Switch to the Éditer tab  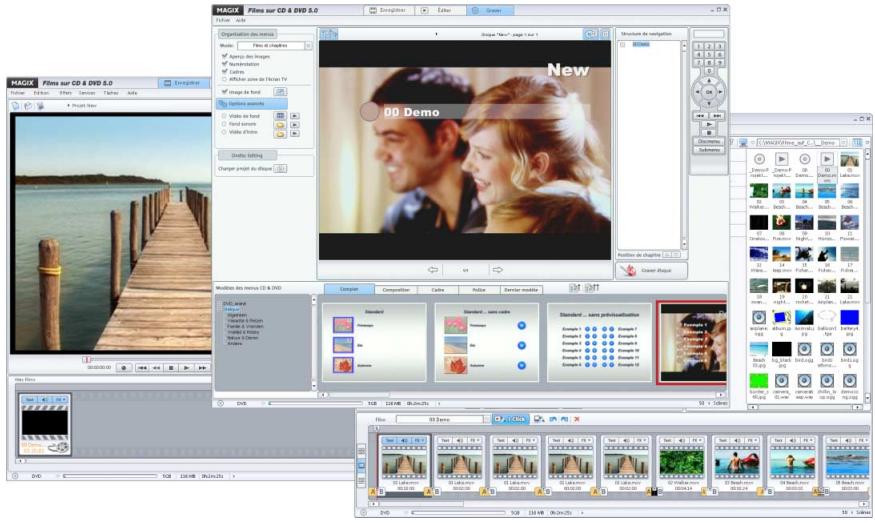tap(440, 11)
